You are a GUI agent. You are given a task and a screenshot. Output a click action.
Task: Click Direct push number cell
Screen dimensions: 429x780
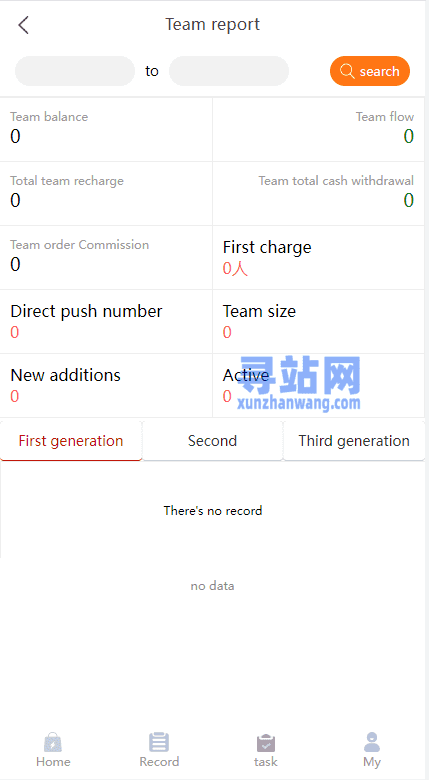pyautogui.click(x=106, y=322)
